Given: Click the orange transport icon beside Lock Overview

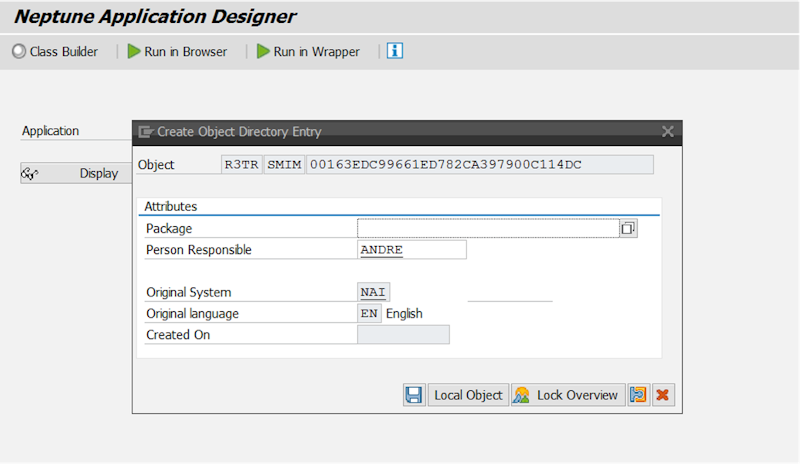Looking at the screenshot, I should click(x=638, y=395).
